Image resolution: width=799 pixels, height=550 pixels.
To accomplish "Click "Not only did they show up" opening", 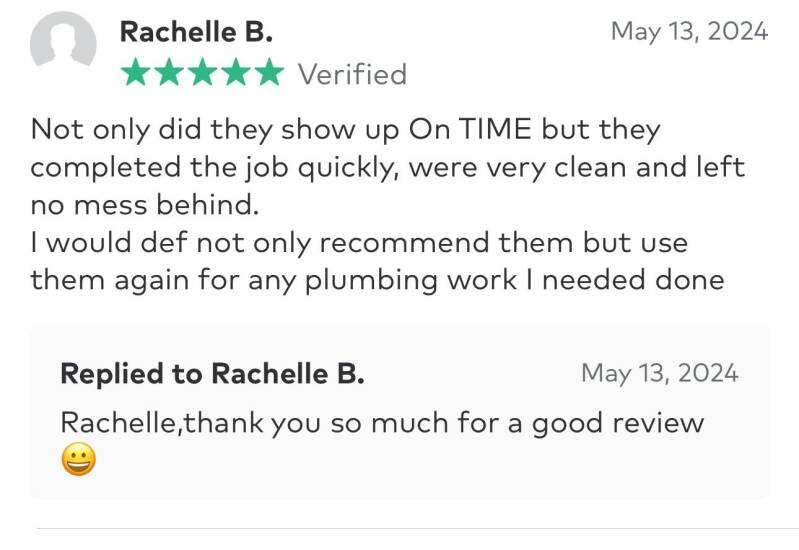I will [214, 130].
